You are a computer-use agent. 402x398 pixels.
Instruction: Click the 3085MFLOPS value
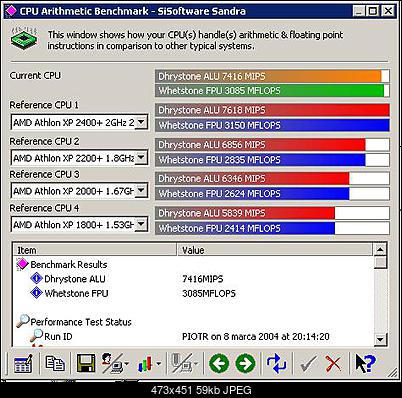[209, 293]
